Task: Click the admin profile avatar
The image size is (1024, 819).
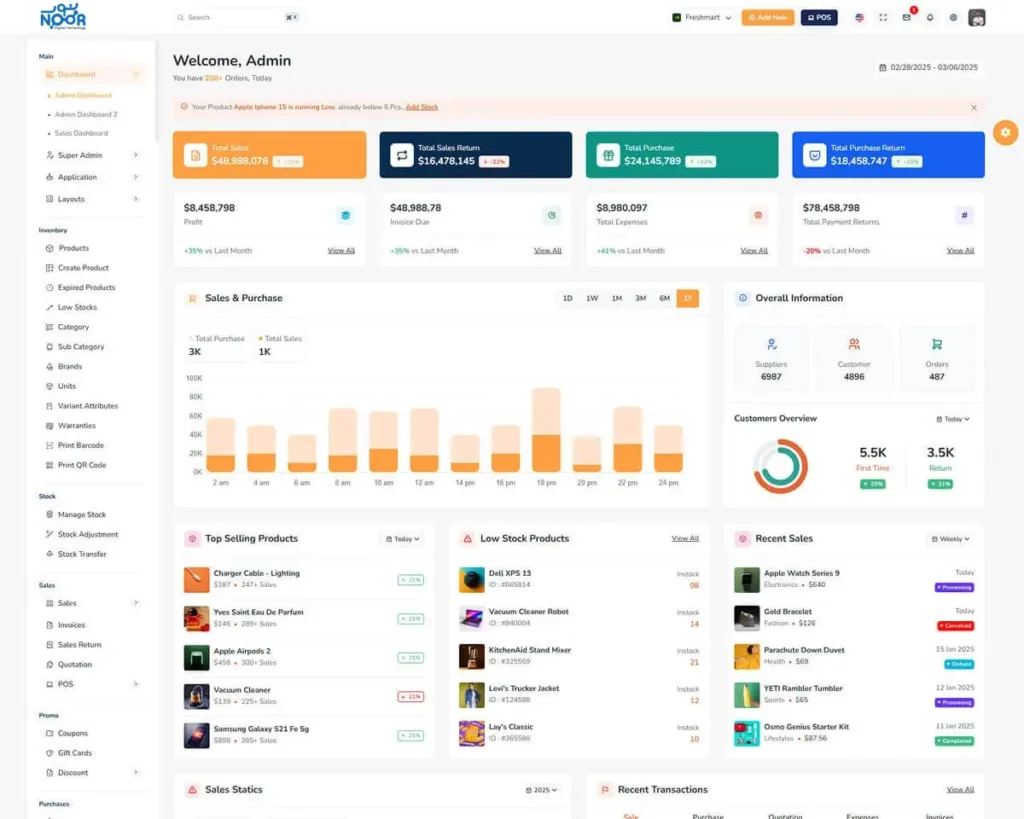Action: [x=977, y=17]
